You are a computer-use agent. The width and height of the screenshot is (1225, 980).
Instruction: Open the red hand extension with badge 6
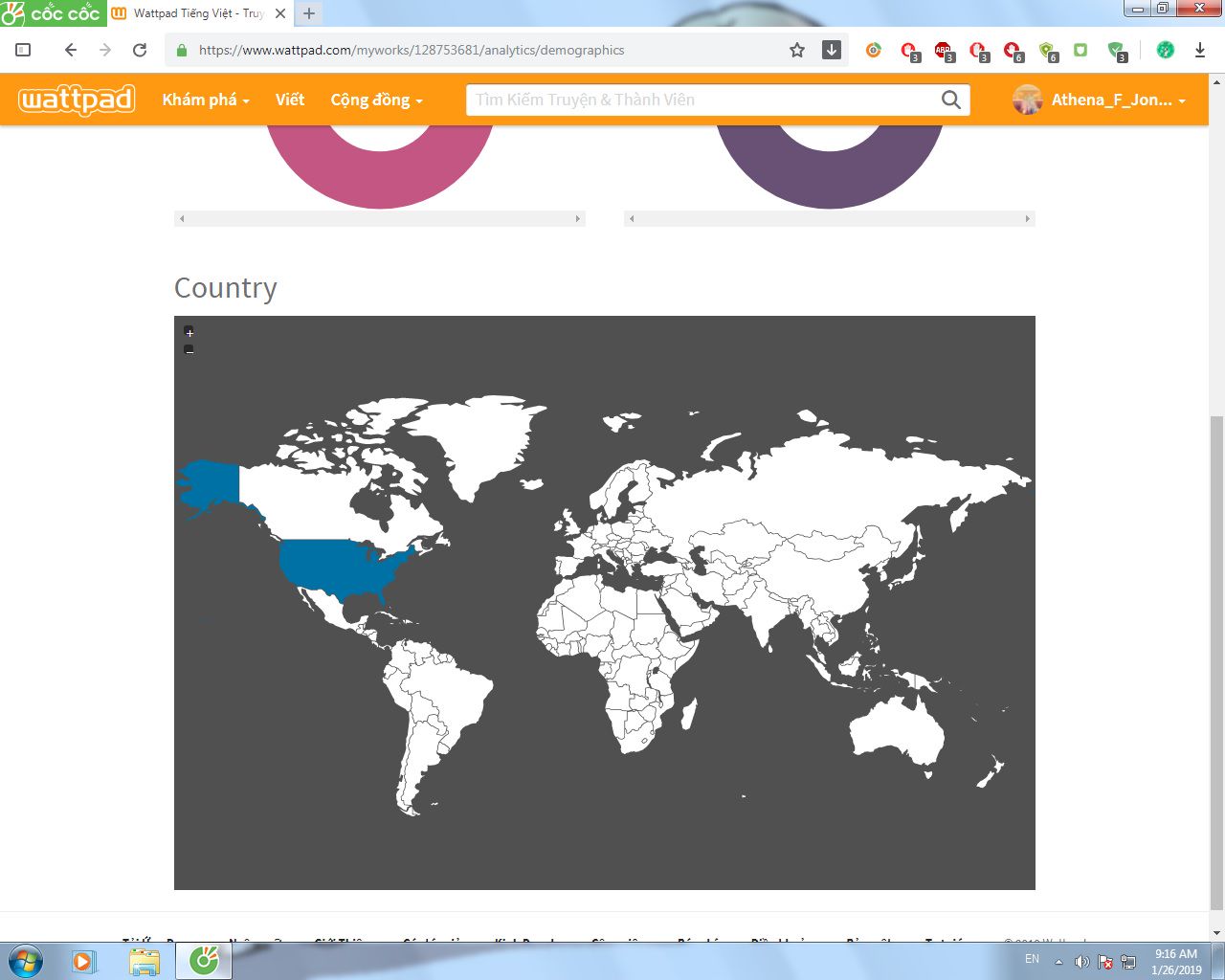pos(1013,51)
